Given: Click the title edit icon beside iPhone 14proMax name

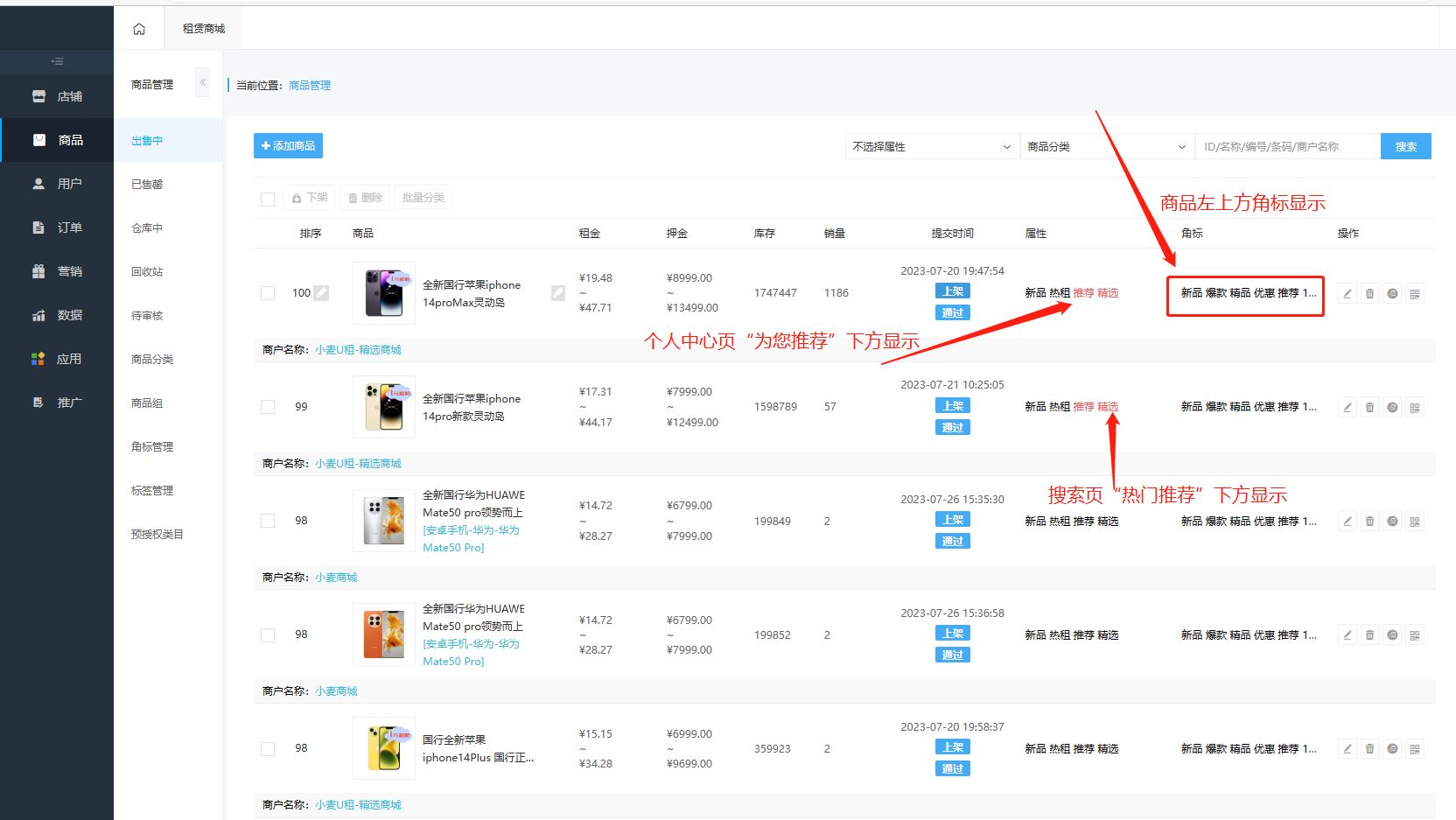Looking at the screenshot, I should pos(557,293).
